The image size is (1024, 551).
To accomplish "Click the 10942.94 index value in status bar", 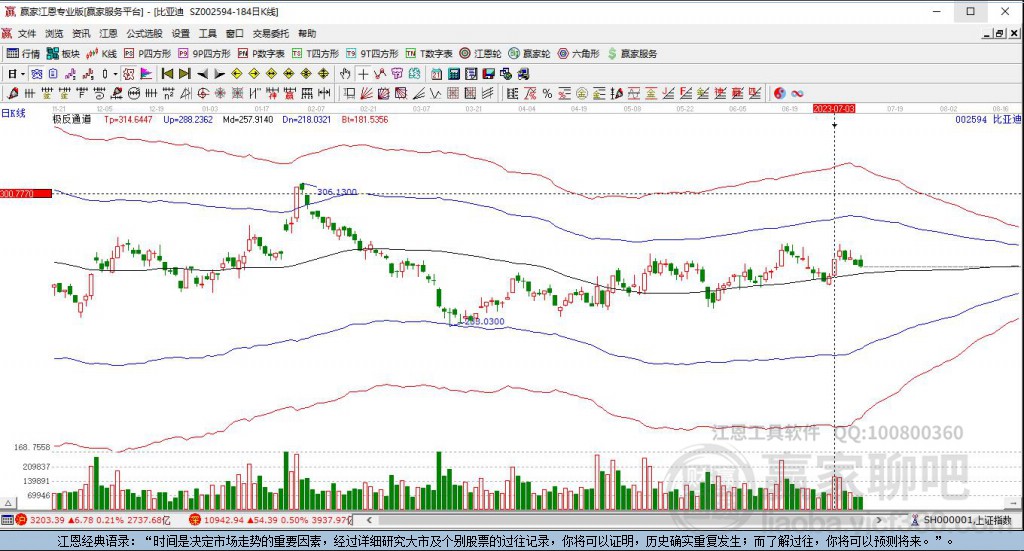I will click(223, 520).
